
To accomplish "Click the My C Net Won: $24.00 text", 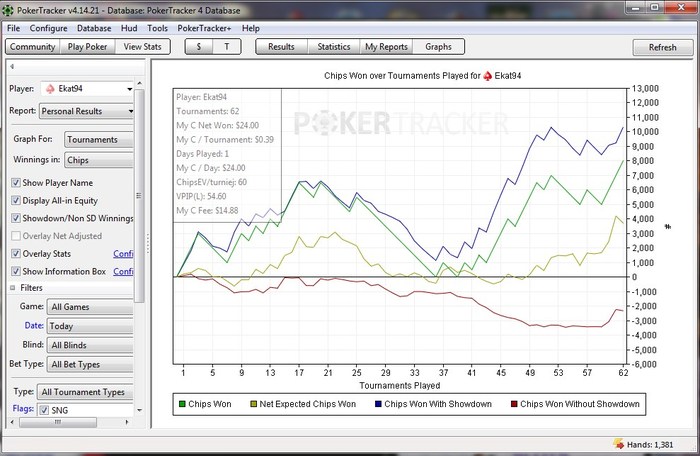I will click(x=217, y=126).
